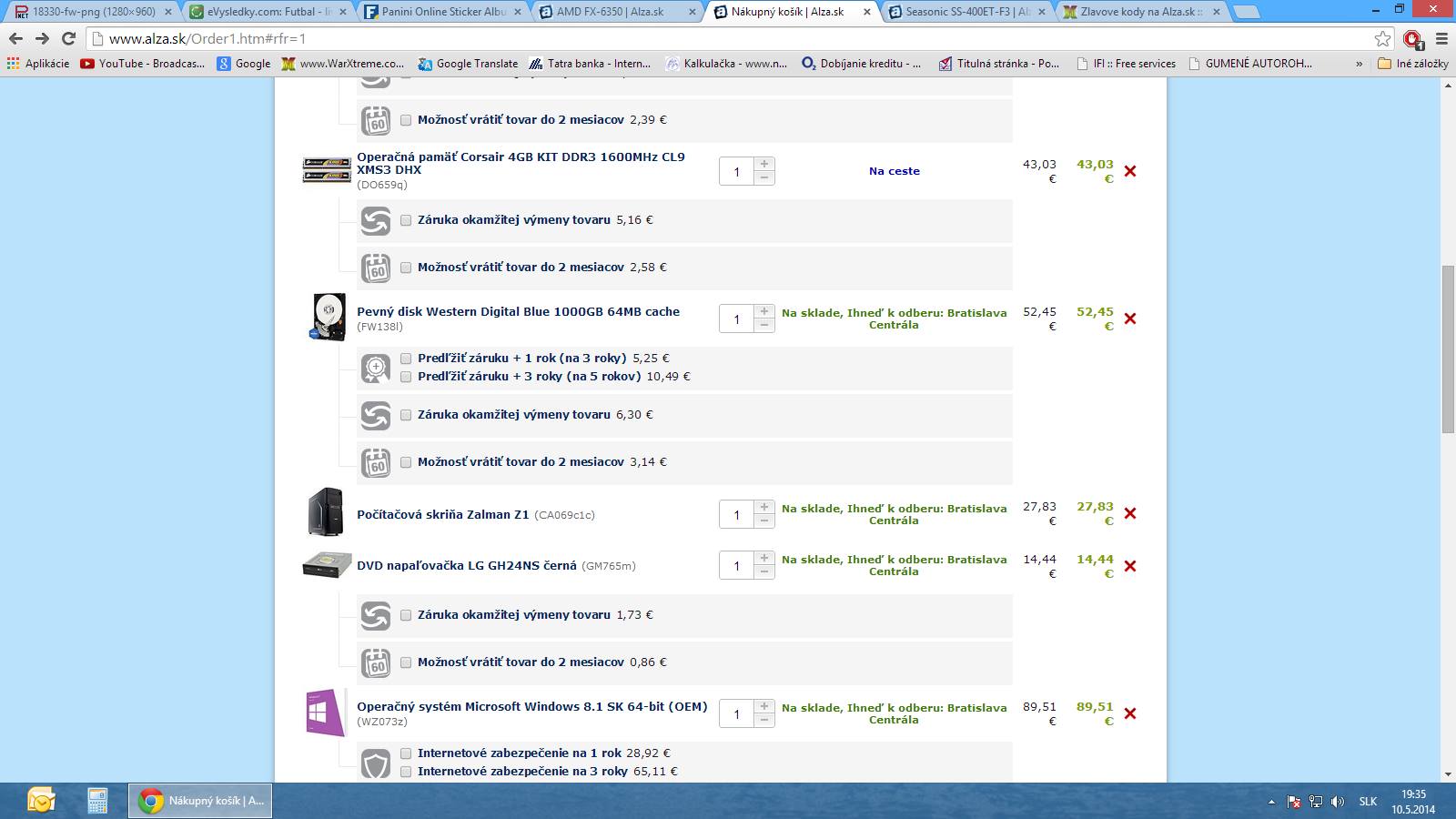Click the immediate exchange icon under Corsair RAM
Screen dimensions: 1456x819
coord(376,220)
